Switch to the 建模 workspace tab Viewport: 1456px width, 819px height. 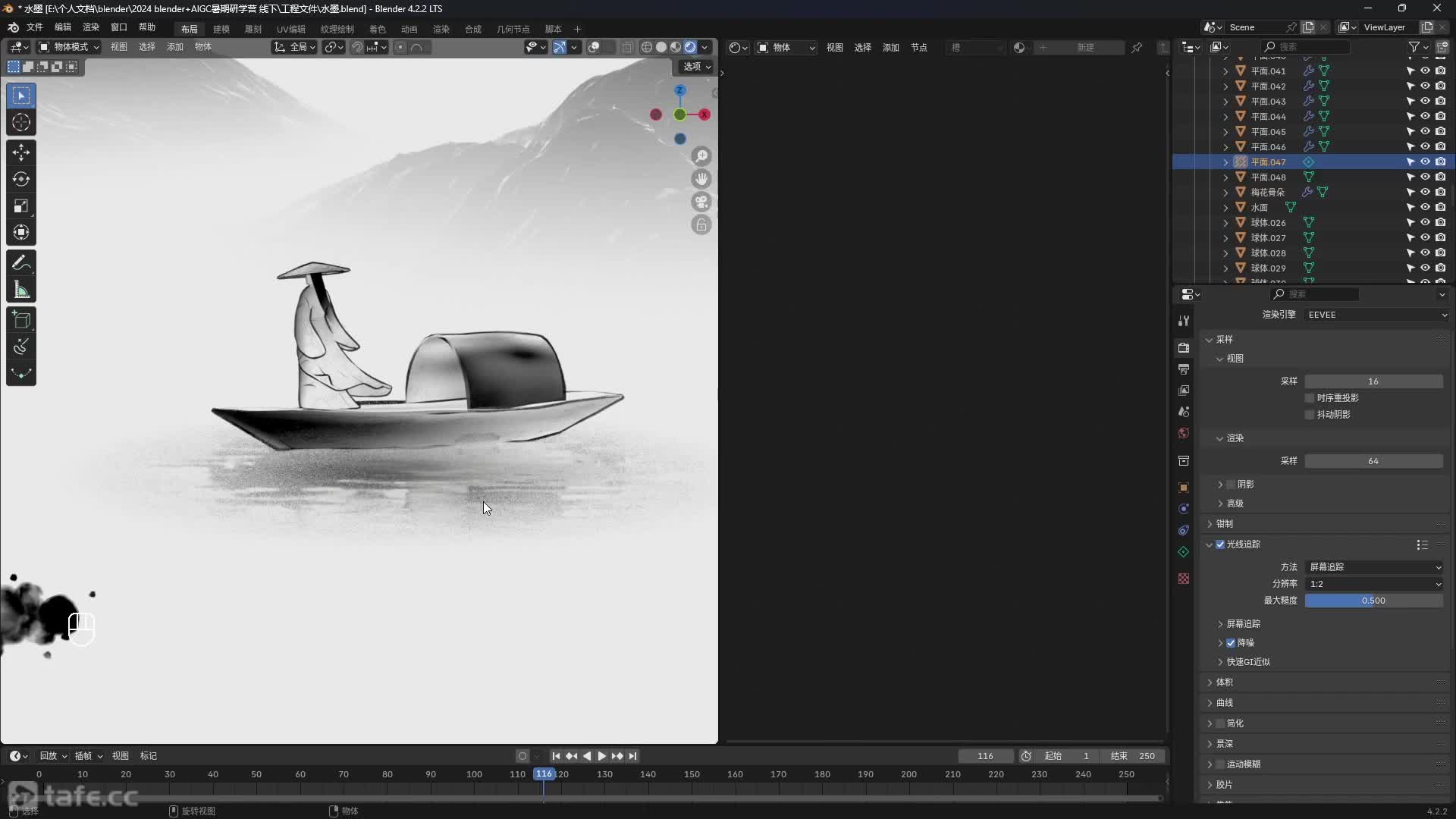click(221, 29)
